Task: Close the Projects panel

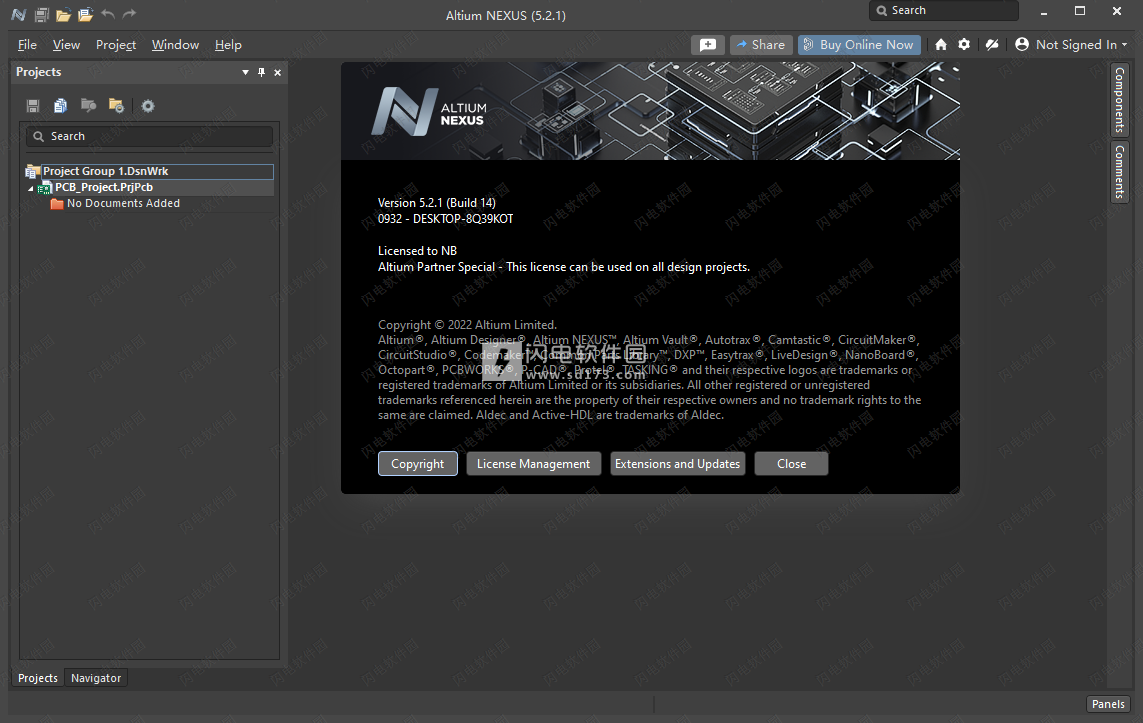Action: [278, 72]
